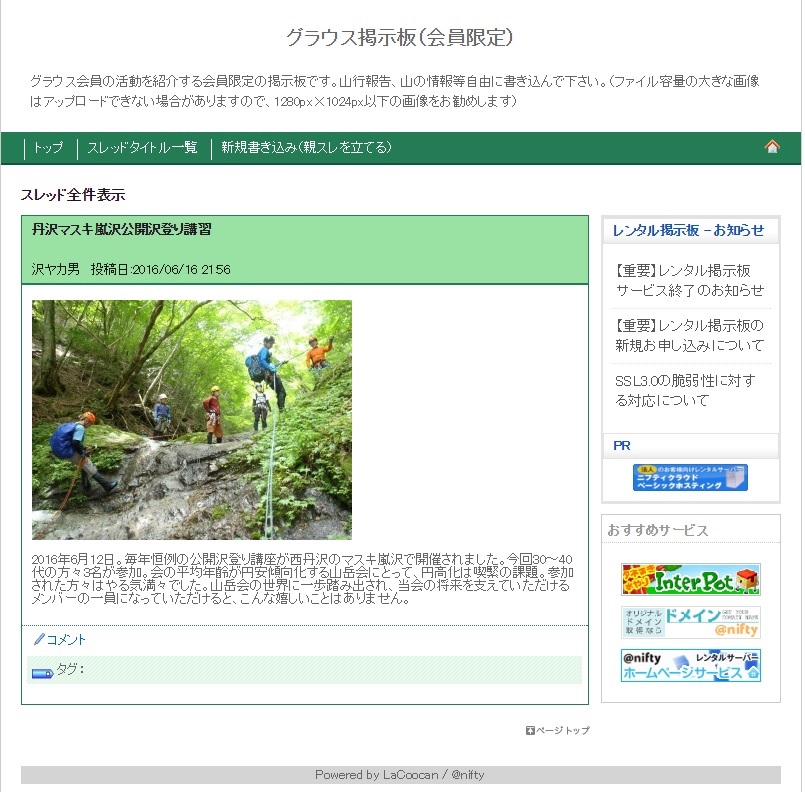Click the blue tag icon
Viewport: 805px width, 792px height.
tap(43, 673)
